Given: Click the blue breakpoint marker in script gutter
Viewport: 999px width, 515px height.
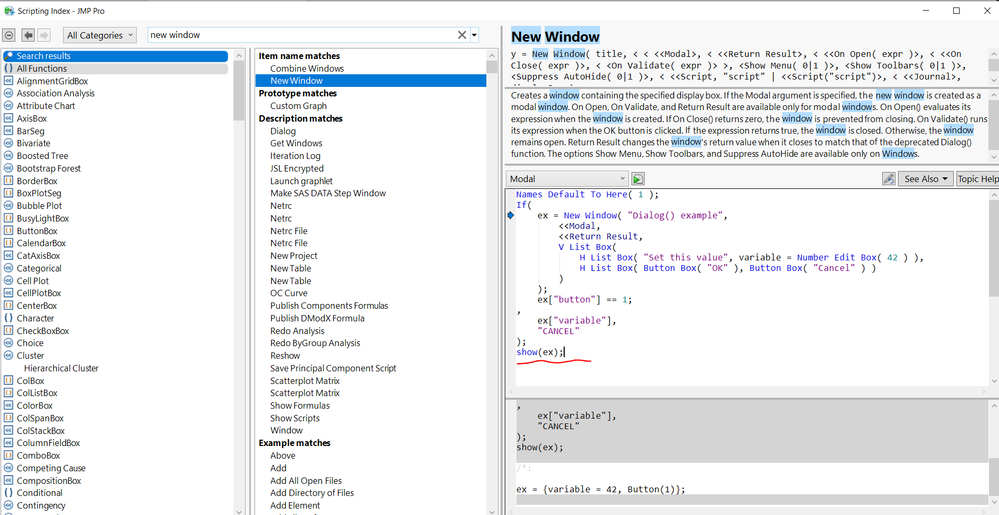Looking at the screenshot, I should click(x=511, y=215).
